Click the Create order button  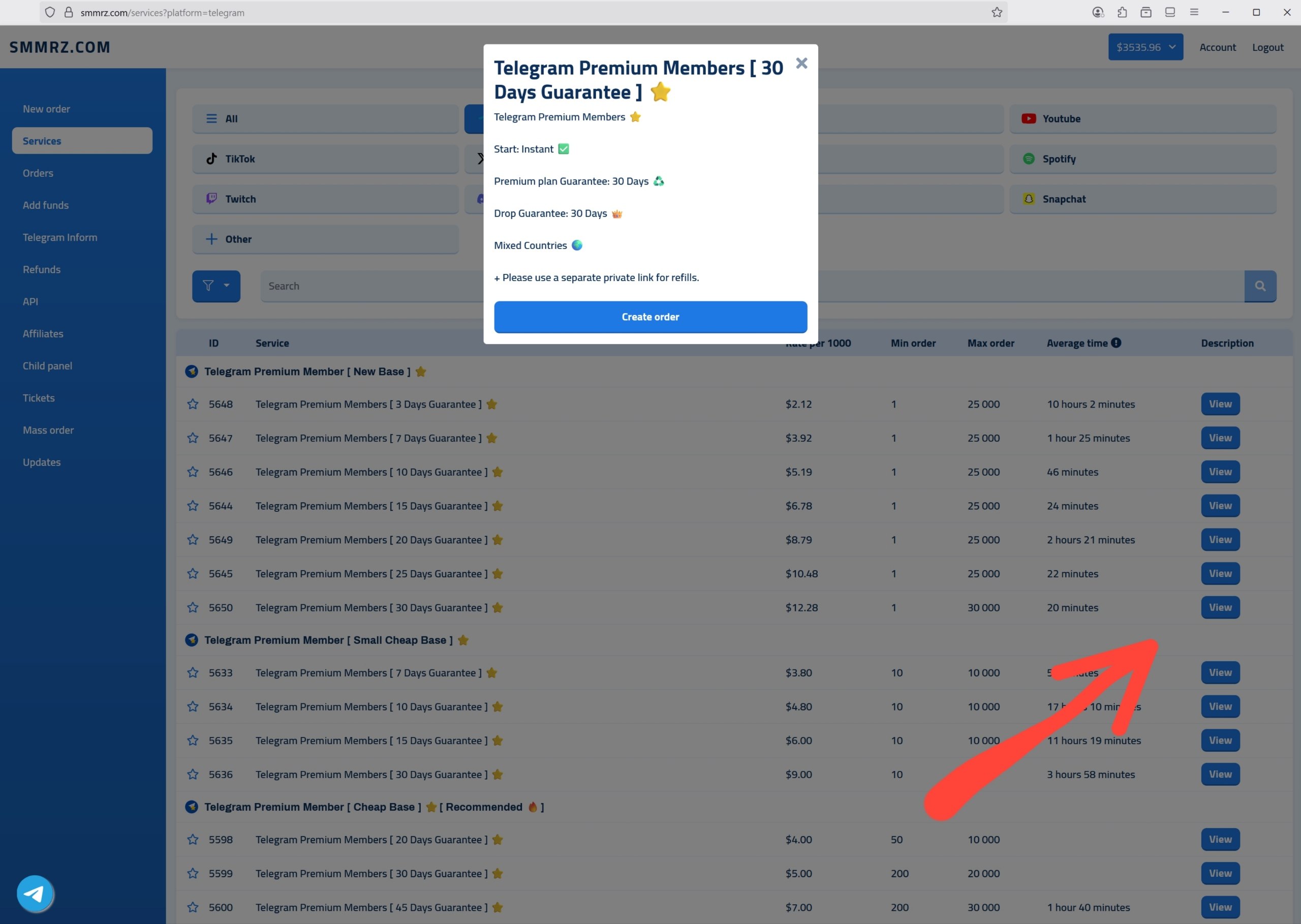649,317
